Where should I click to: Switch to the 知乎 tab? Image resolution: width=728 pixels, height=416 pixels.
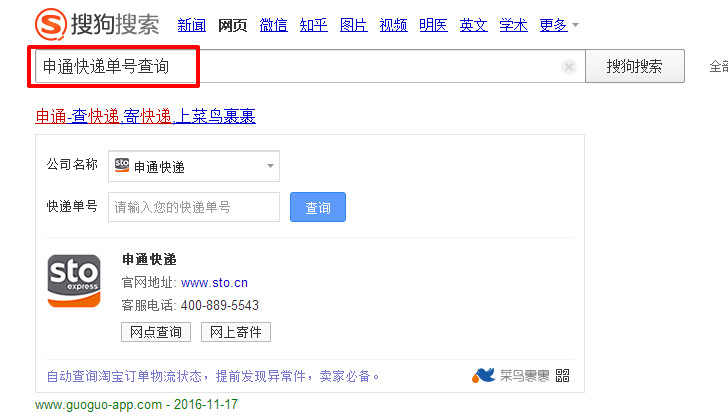point(313,25)
